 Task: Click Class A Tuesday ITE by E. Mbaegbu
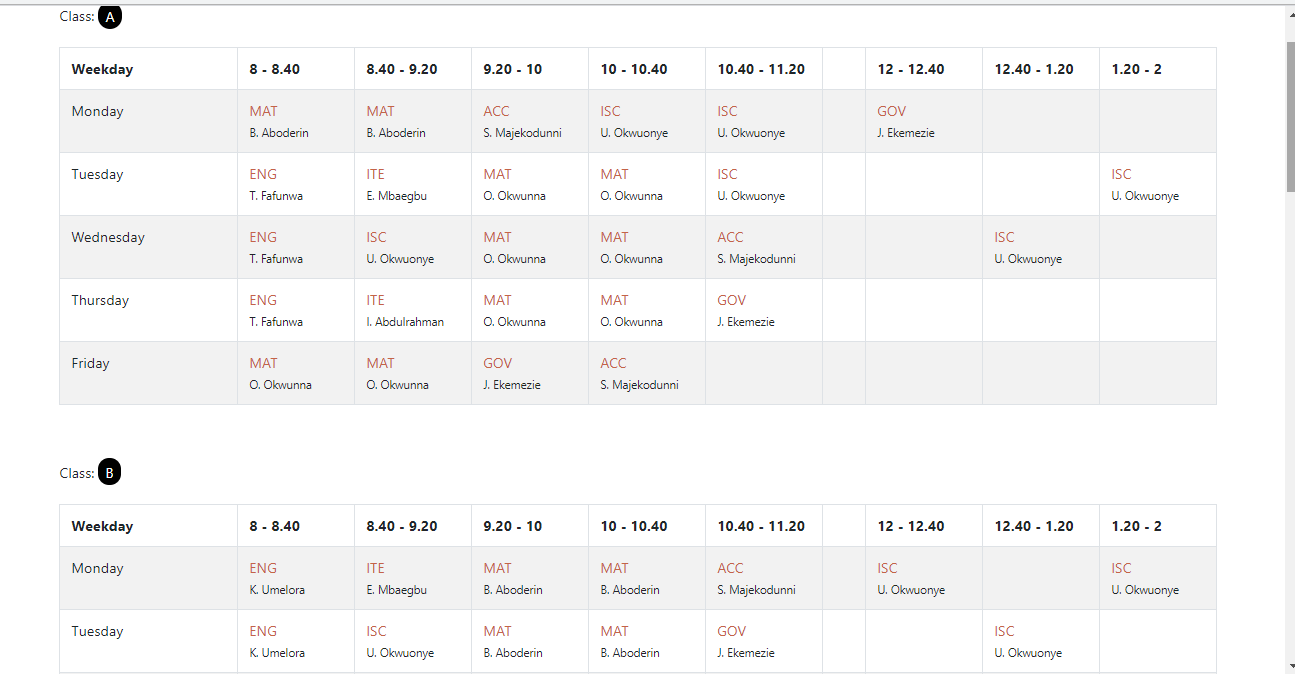(412, 184)
